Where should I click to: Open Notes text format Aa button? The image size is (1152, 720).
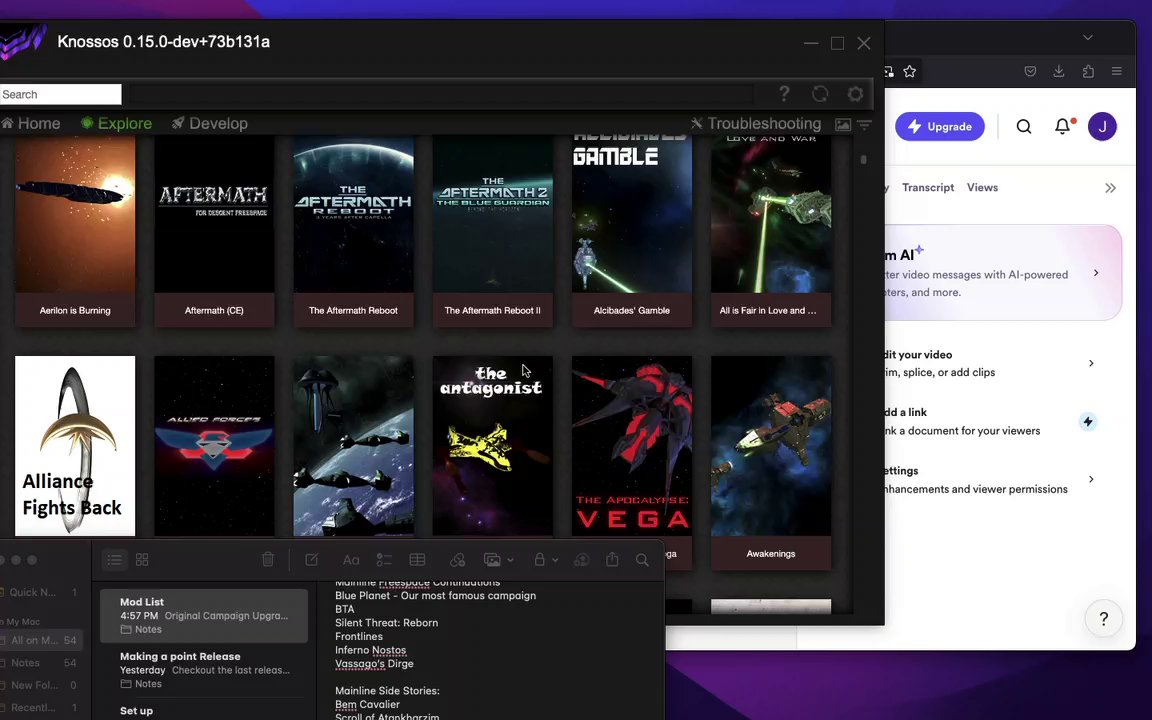(x=350, y=560)
